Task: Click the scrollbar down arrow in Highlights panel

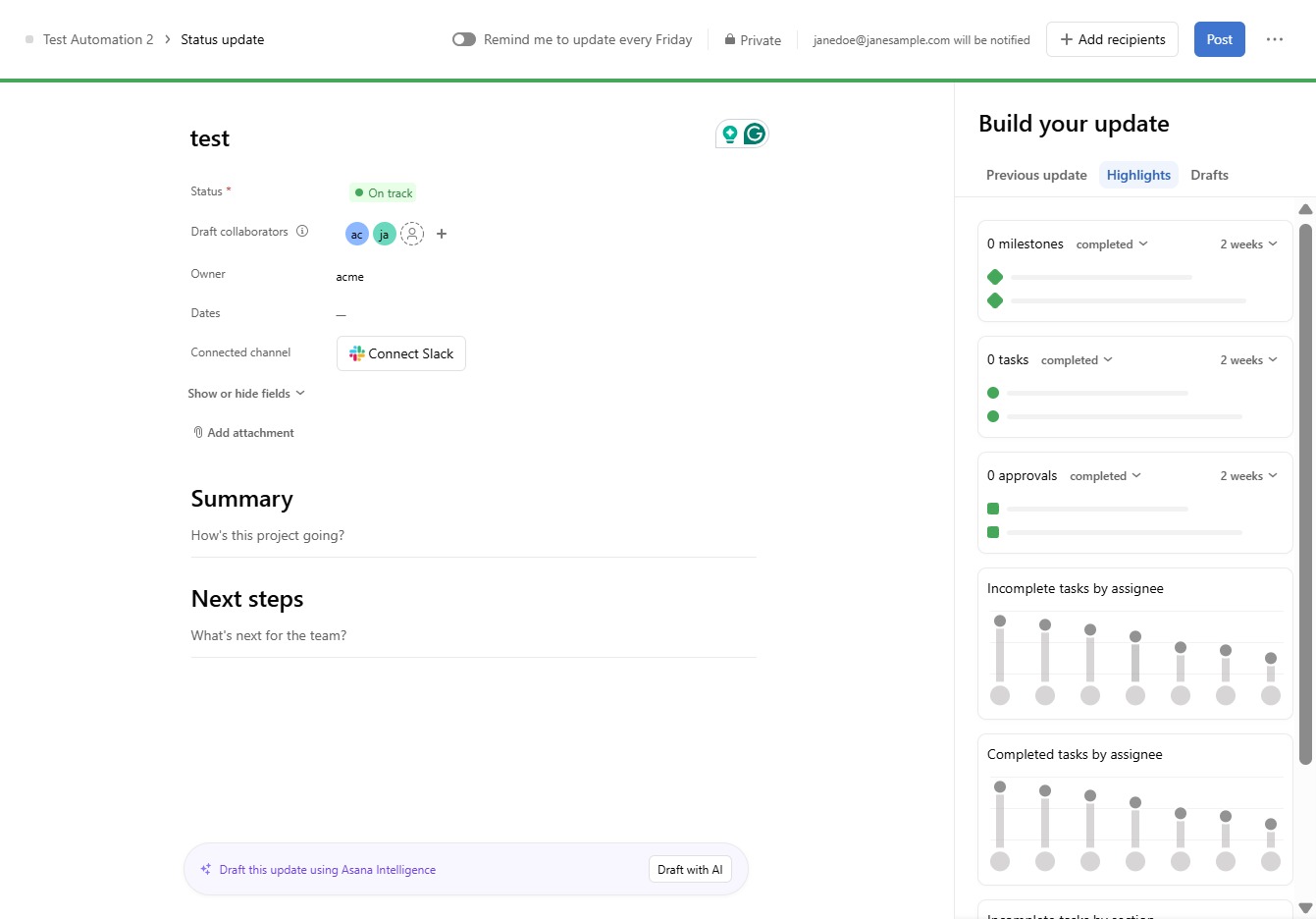Action: tap(1305, 908)
